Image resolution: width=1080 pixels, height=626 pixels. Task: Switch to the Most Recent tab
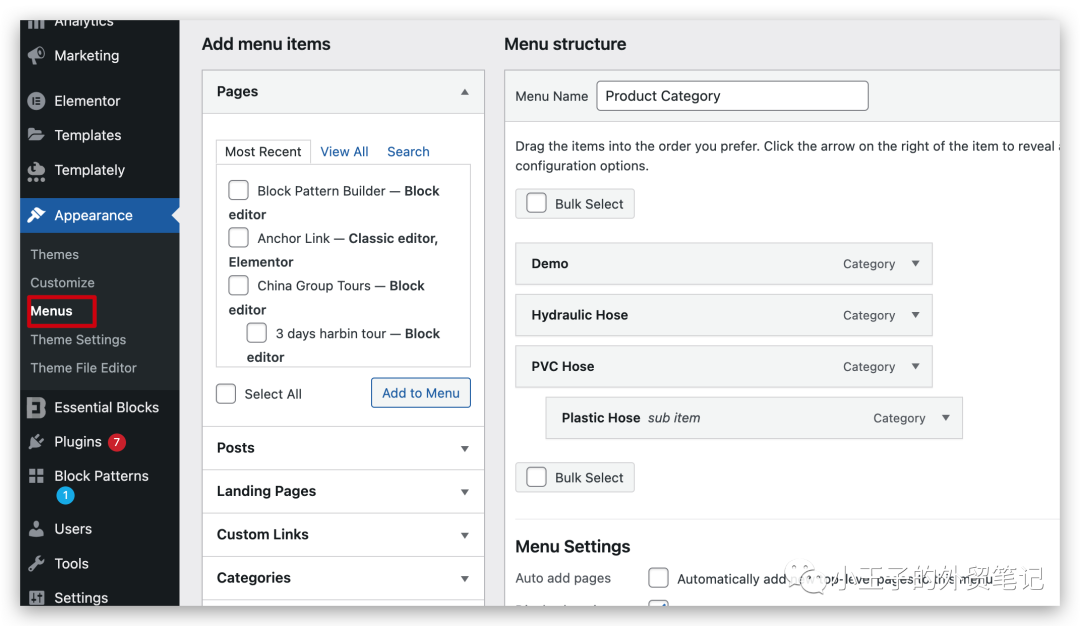click(x=263, y=152)
